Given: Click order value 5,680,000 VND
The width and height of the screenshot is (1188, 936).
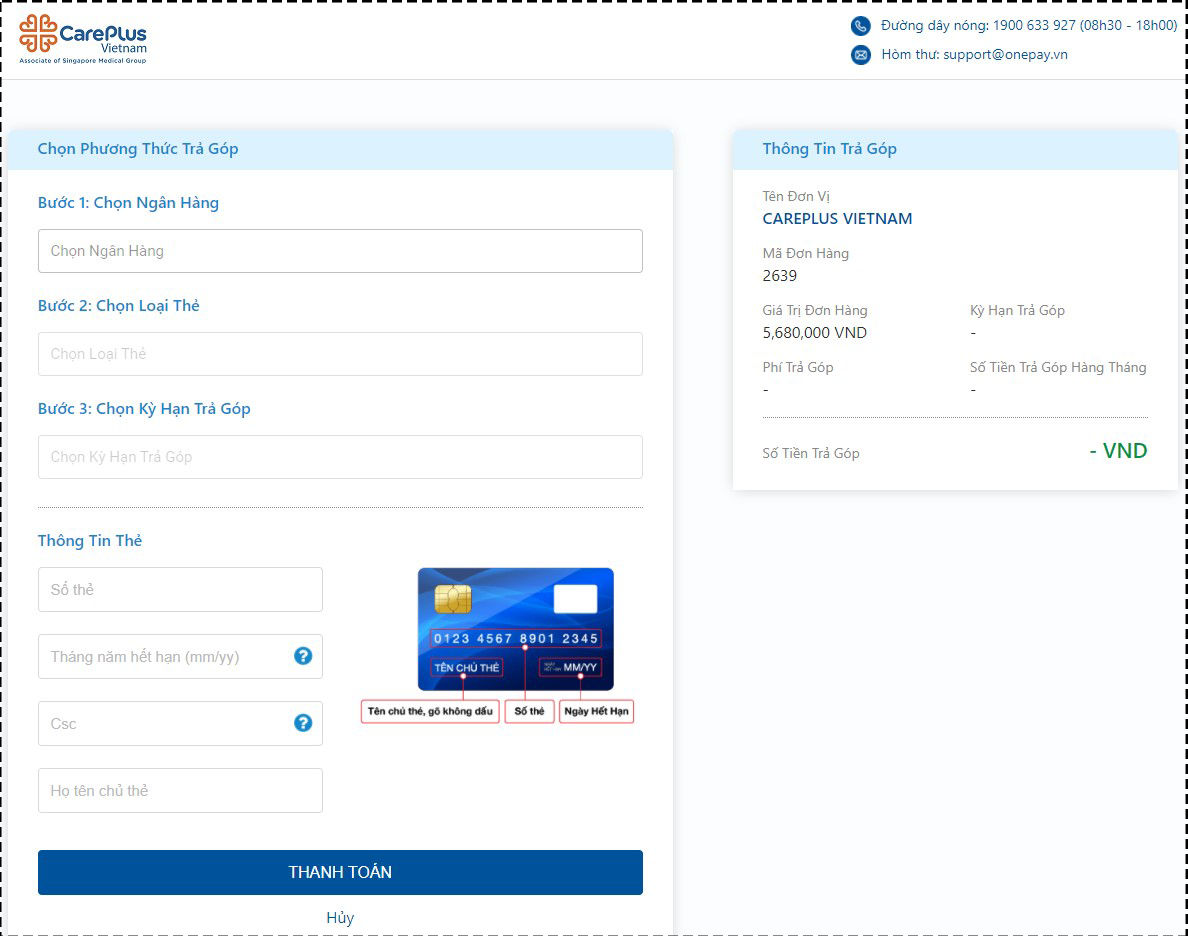Looking at the screenshot, I should (x=814, y=333).
